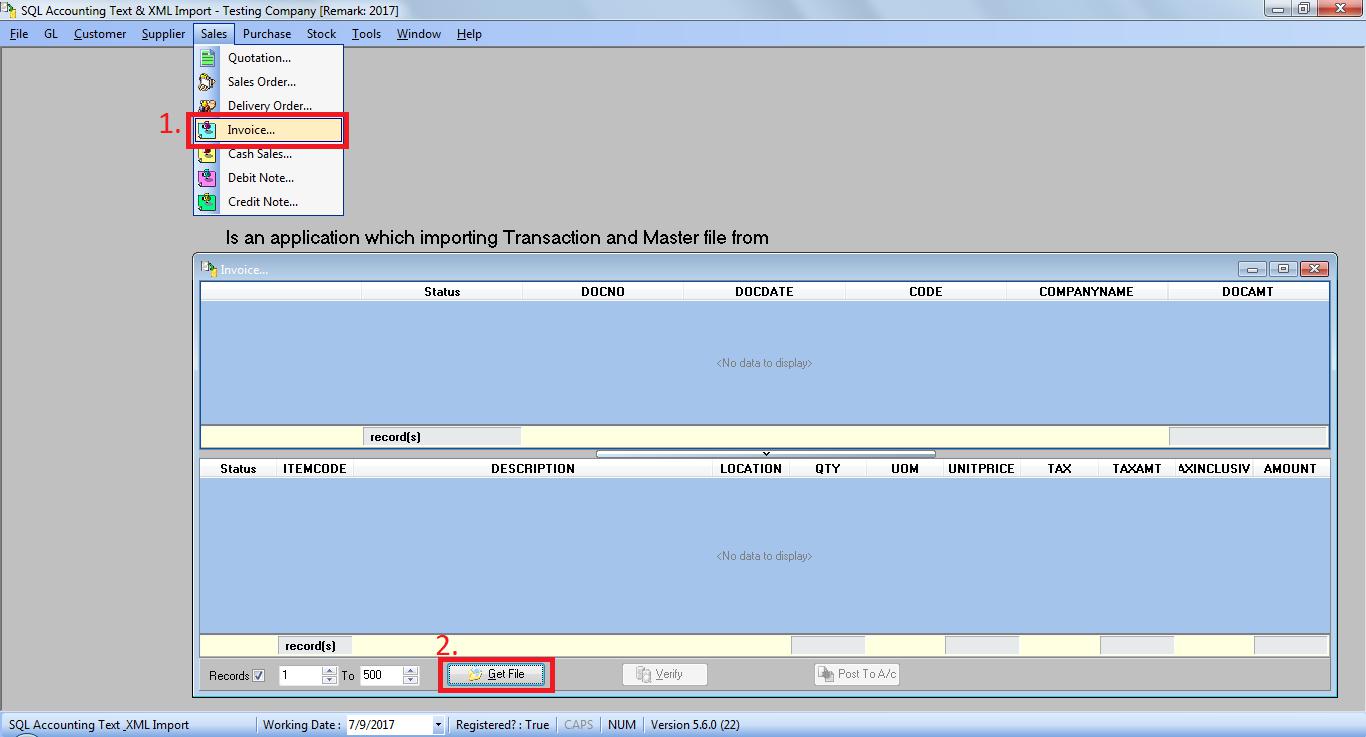1366x737 pixels.
Task: Choose Invoice from Sales menu
Action: pyautogui.click(x=269, y=130)
